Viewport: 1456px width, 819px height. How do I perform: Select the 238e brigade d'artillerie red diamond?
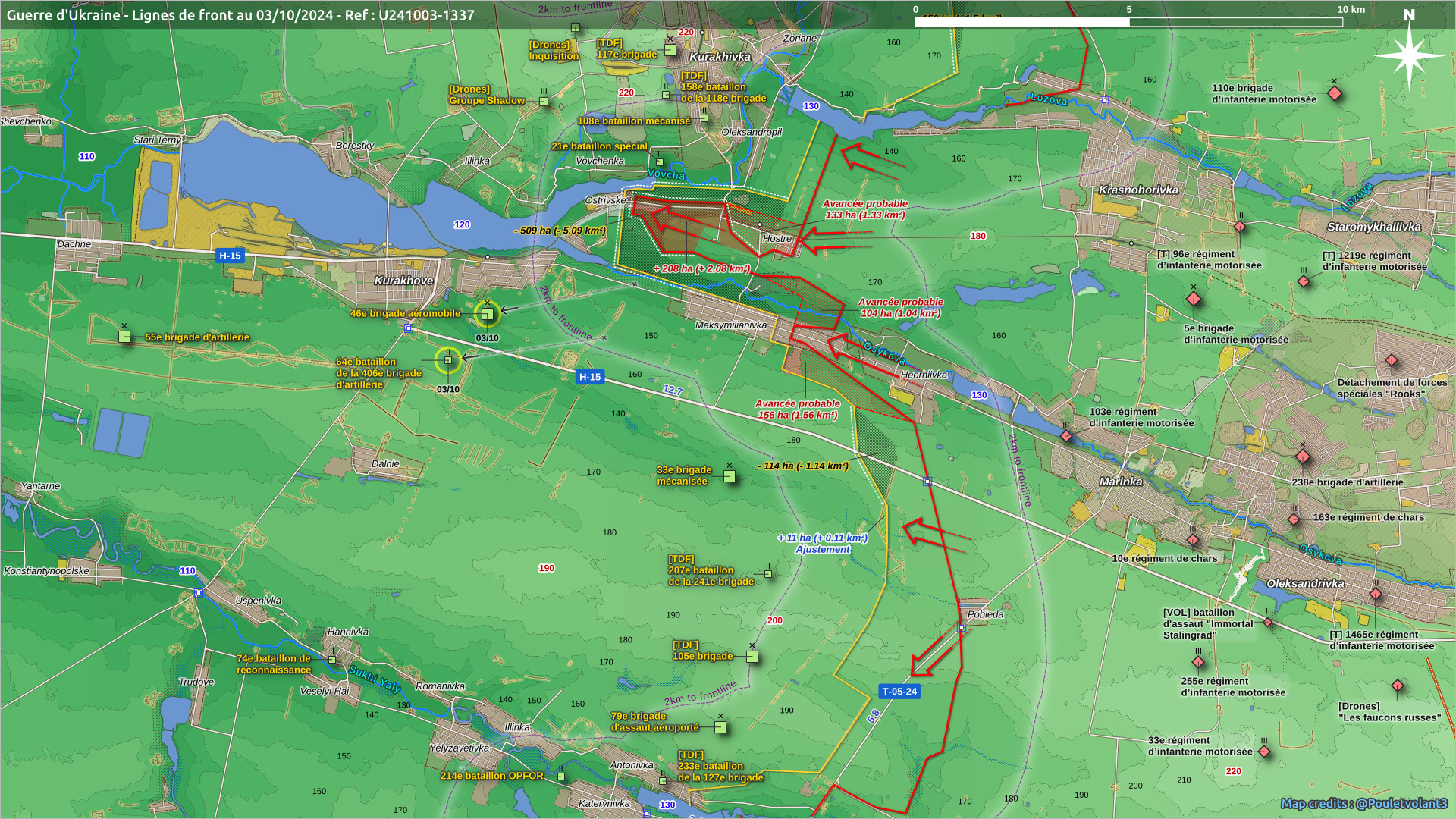point(1303,457)
